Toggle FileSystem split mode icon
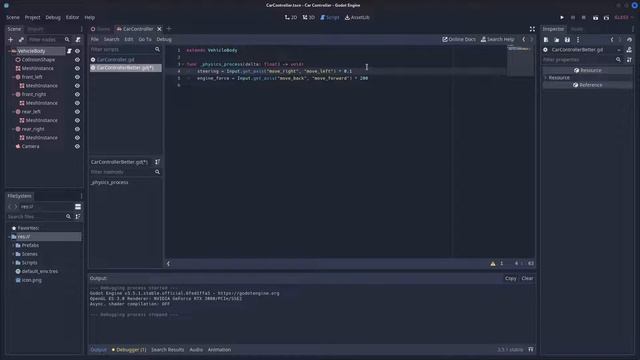Viewport: 640px width, 360px height. [x=78, y=207]
